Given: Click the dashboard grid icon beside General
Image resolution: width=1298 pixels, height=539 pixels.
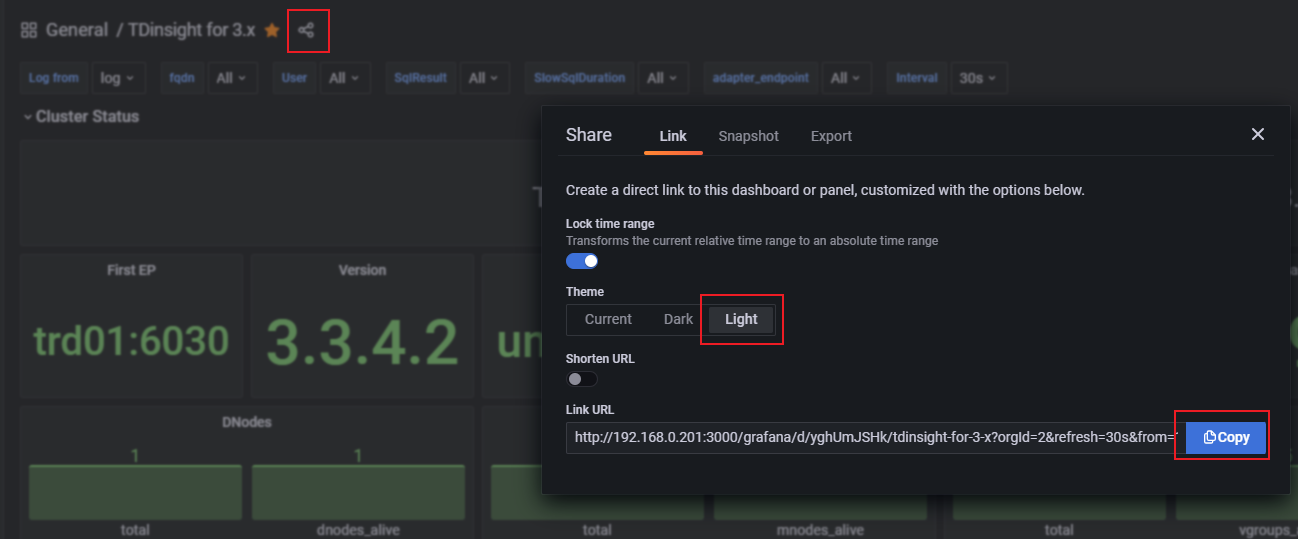Looking at the screenshot, I should point(29,31).
